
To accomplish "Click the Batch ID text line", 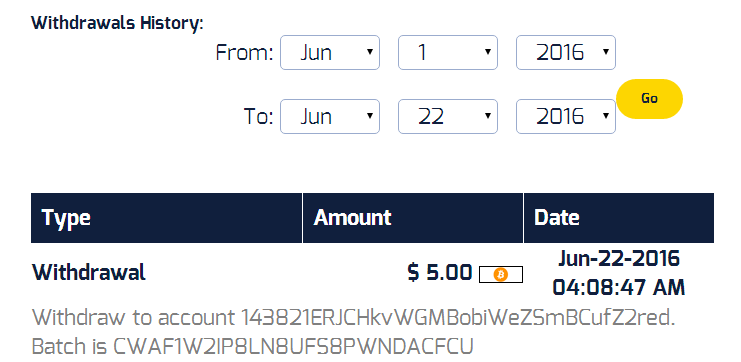I will pos(252,346).
